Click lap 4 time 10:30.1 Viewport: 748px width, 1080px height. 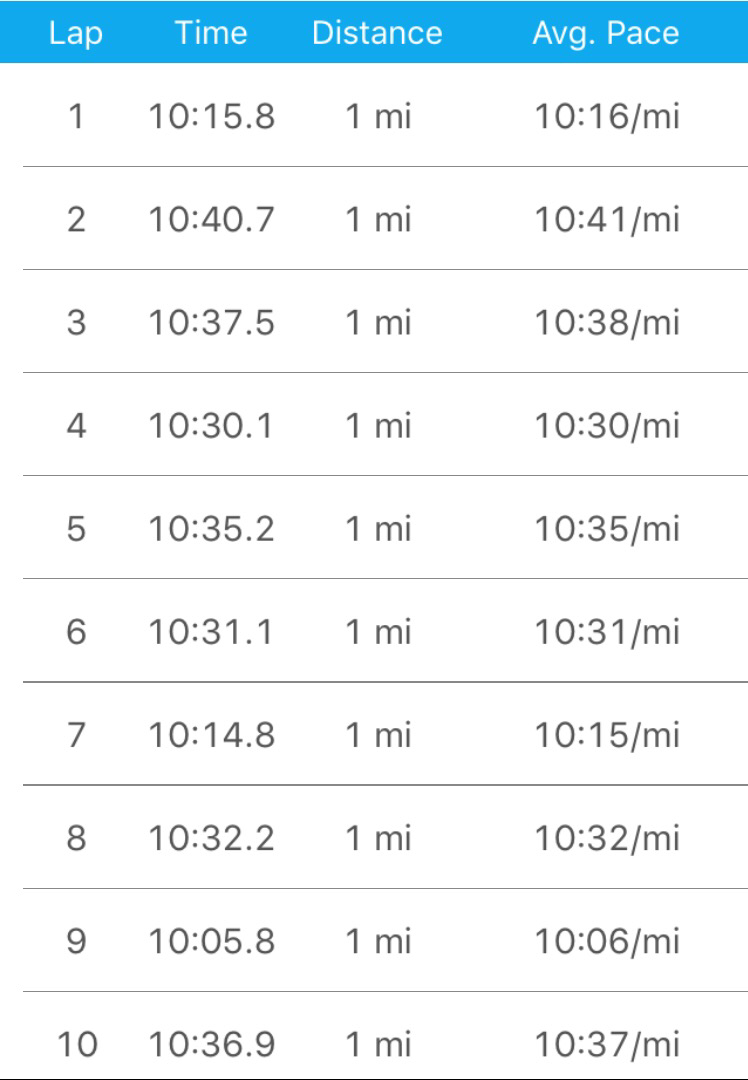(212, 426)
